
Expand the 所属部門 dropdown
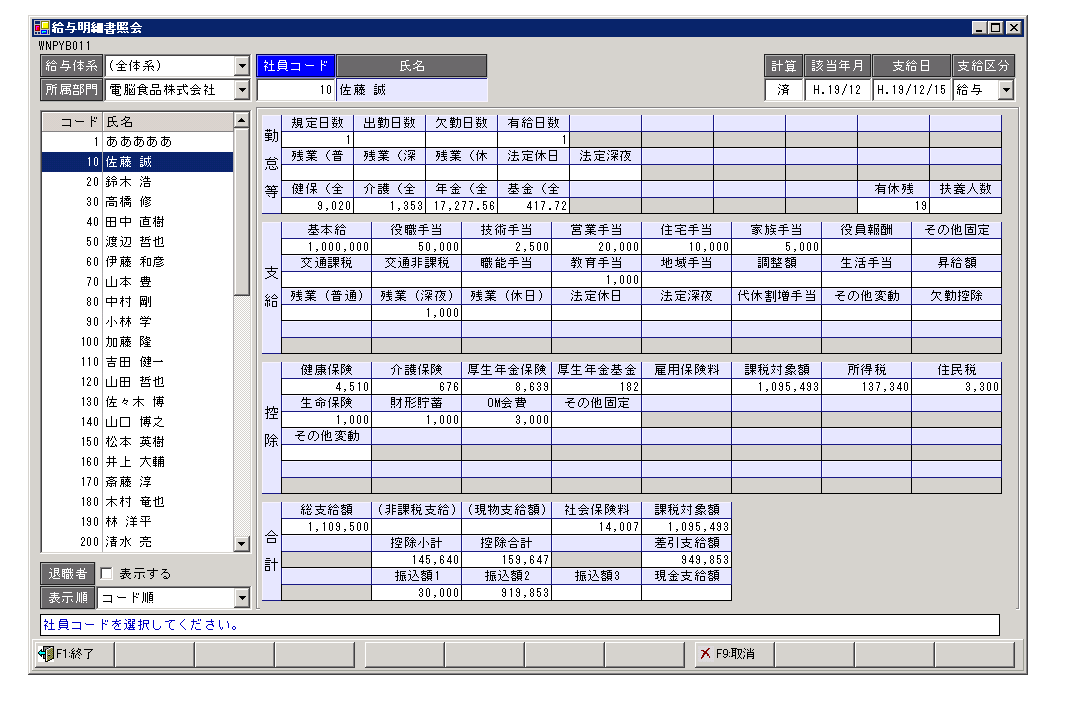click(241, 90)
